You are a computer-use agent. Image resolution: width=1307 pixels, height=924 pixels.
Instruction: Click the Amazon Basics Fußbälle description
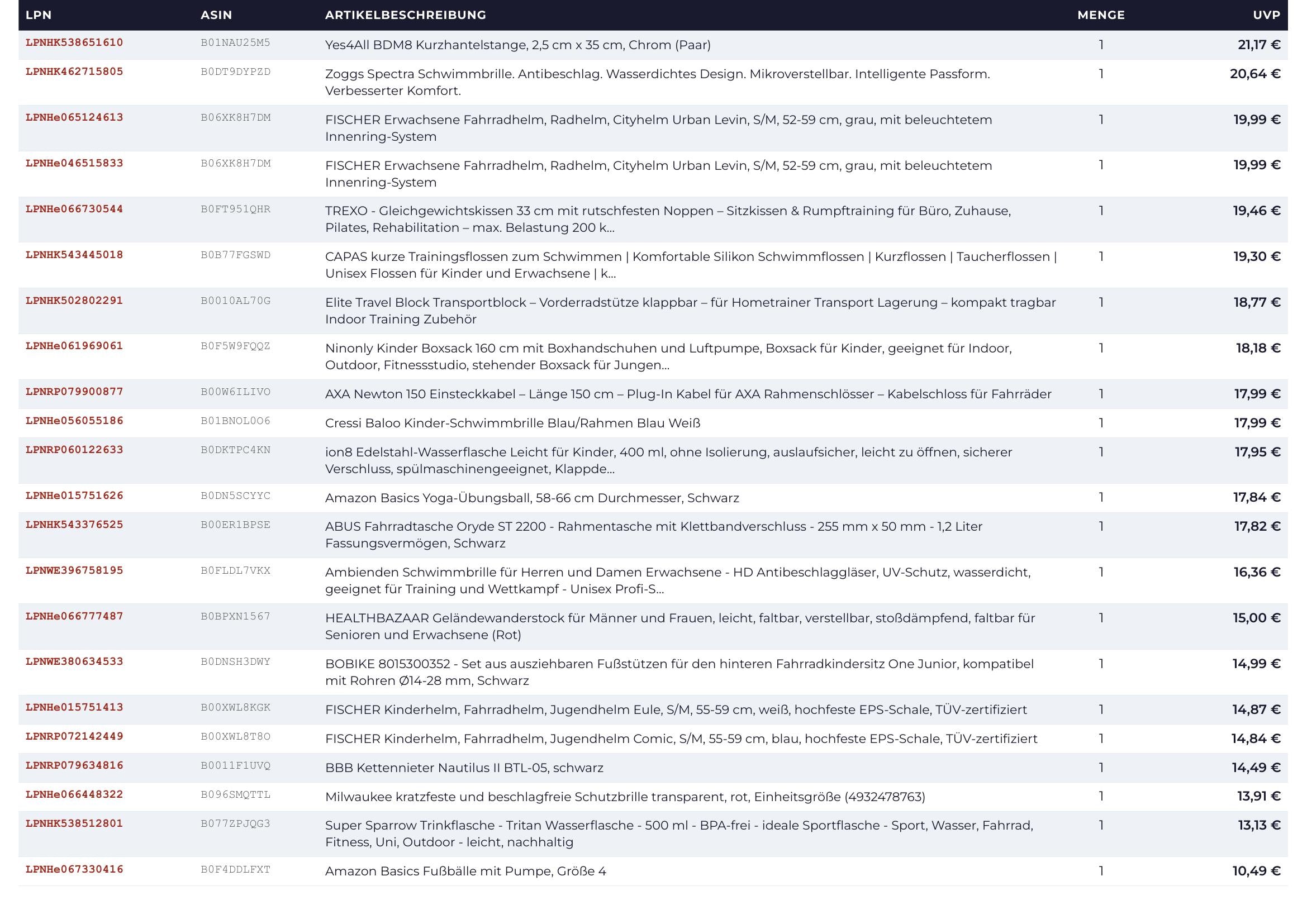click(x=465, y=871)
